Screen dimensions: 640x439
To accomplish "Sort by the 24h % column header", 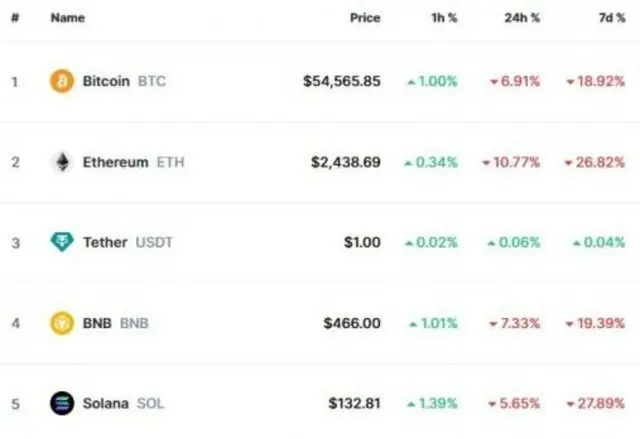I will 522,18.
